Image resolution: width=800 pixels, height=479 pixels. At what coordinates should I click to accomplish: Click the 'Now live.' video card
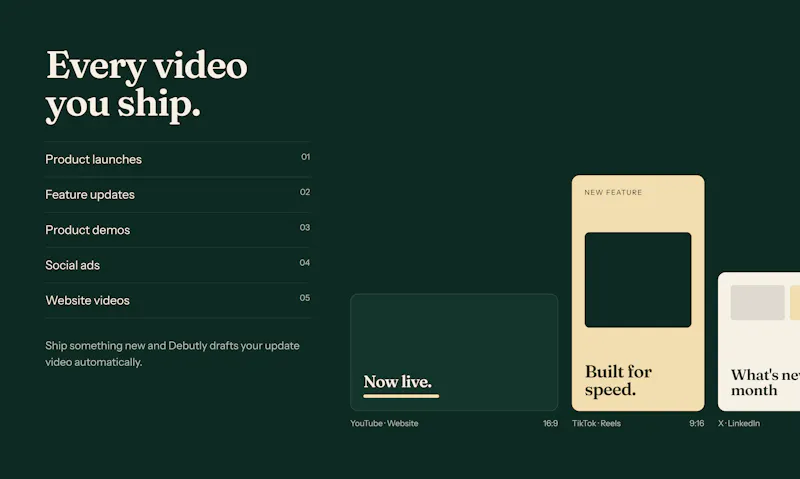454,352
